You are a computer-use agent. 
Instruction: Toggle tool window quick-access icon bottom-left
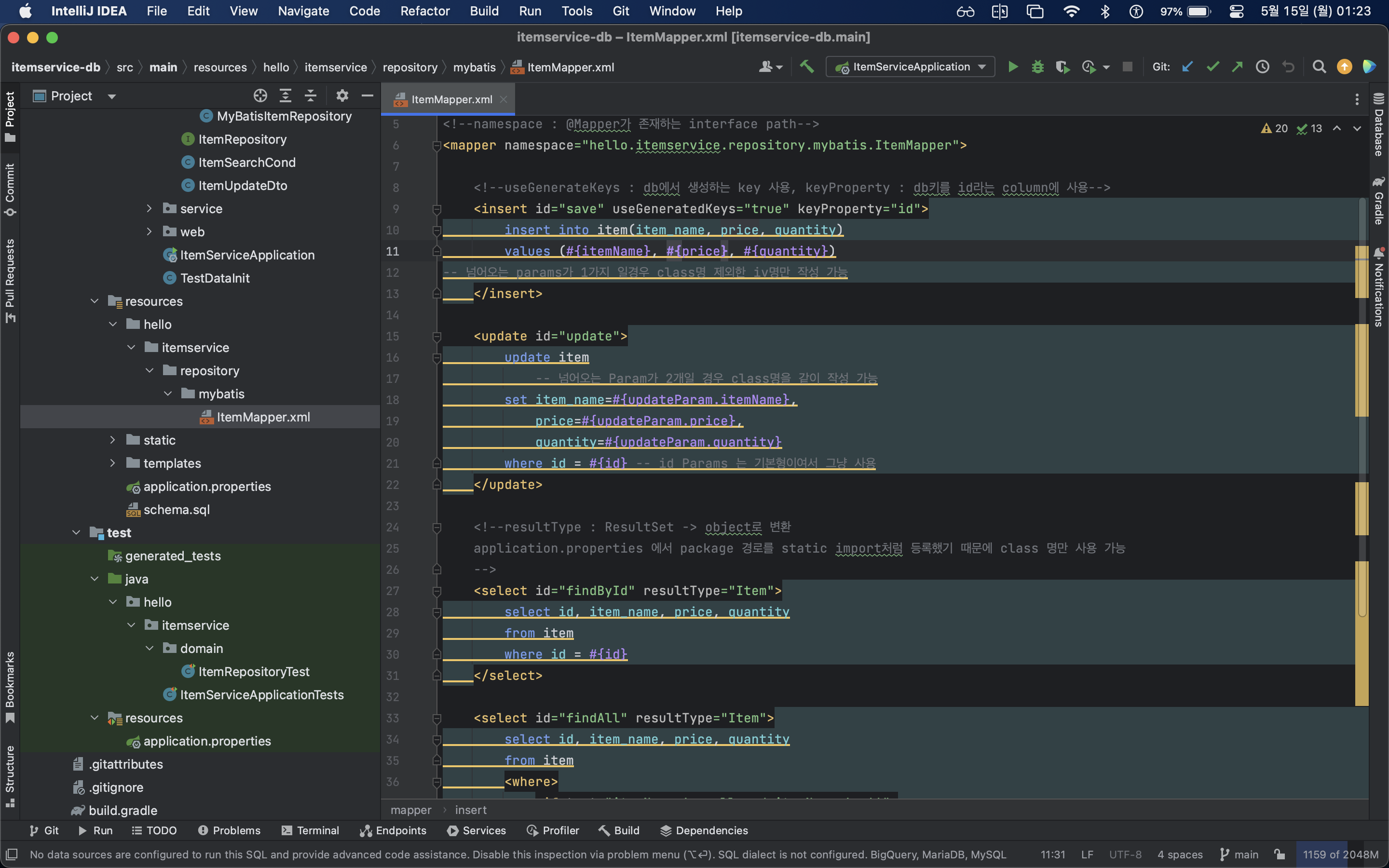[12, 854]
